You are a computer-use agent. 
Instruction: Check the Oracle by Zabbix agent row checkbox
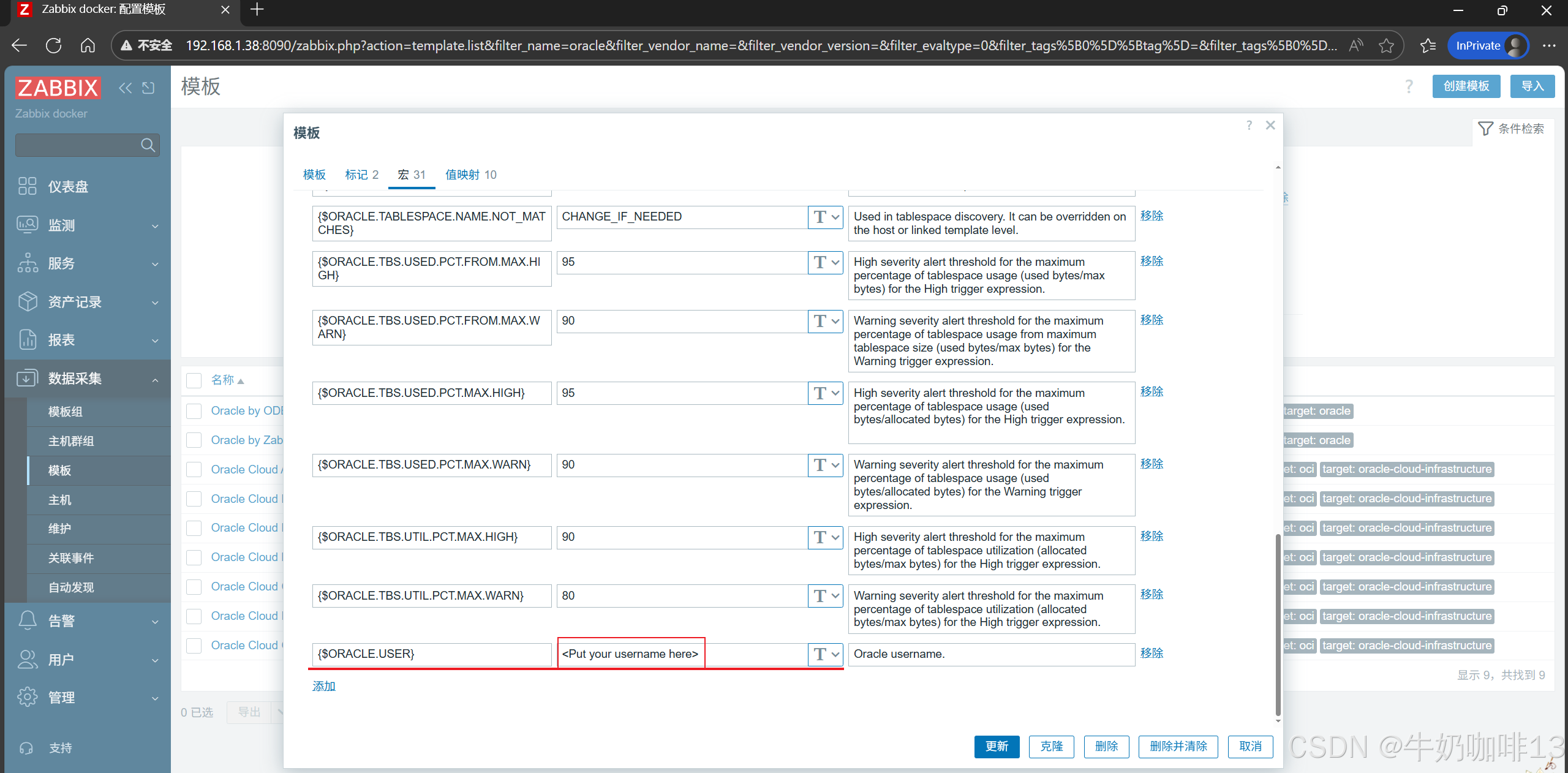tap(194, 440)
